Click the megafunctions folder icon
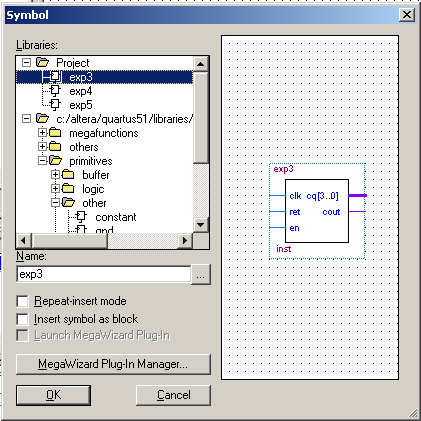This screenshot has width=421, height=421. click(x=55, y=133)
